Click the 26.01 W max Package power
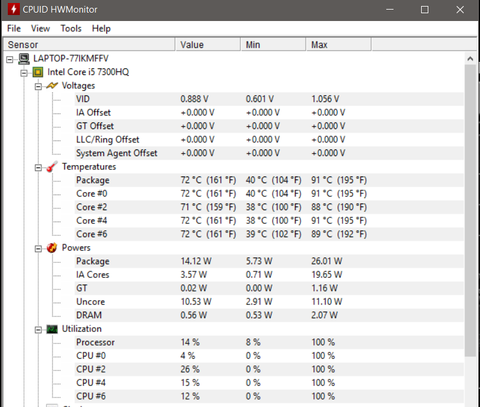Screen dimensions: 480x407 [327, 261]
